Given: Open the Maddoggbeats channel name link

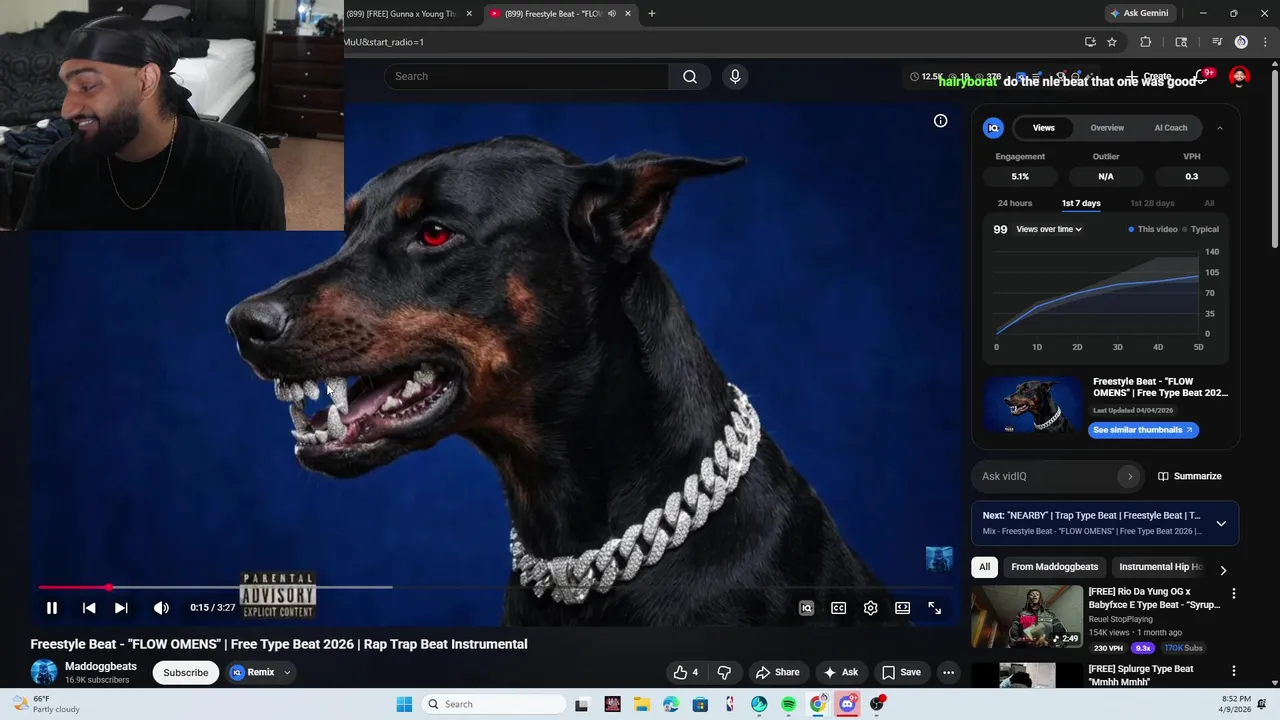Looking at the screenshot, I should pos(101,666).
